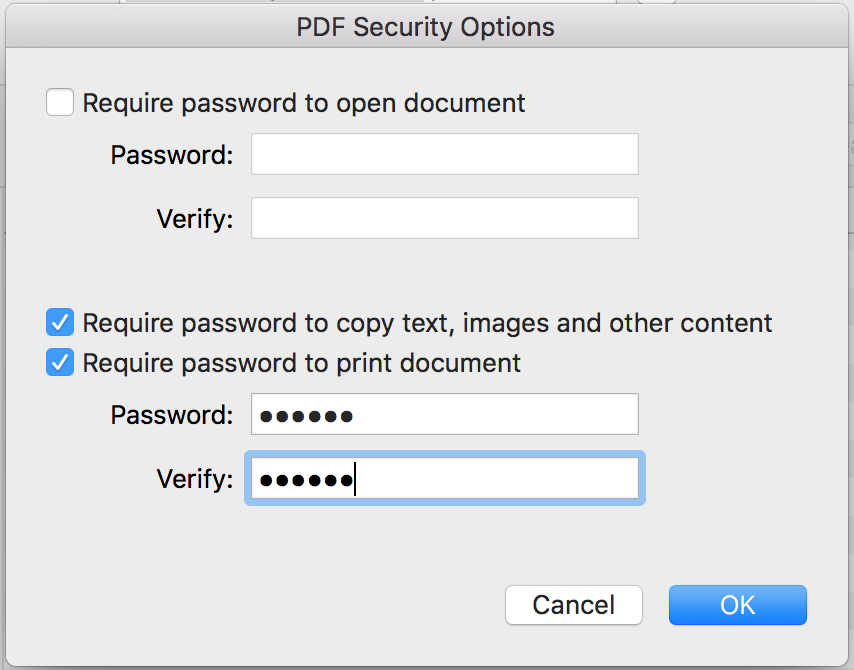Click the PDF Security Options title bar
The height and width of the screenshot is (670, 854).
point(426,27)
